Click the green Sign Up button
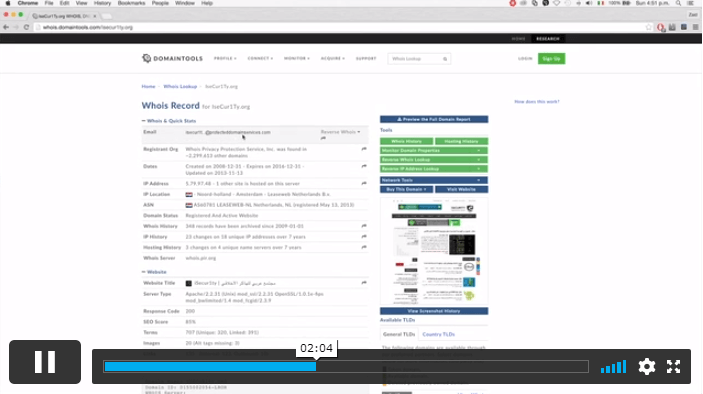Screen dimensions: 703x394 551,59
